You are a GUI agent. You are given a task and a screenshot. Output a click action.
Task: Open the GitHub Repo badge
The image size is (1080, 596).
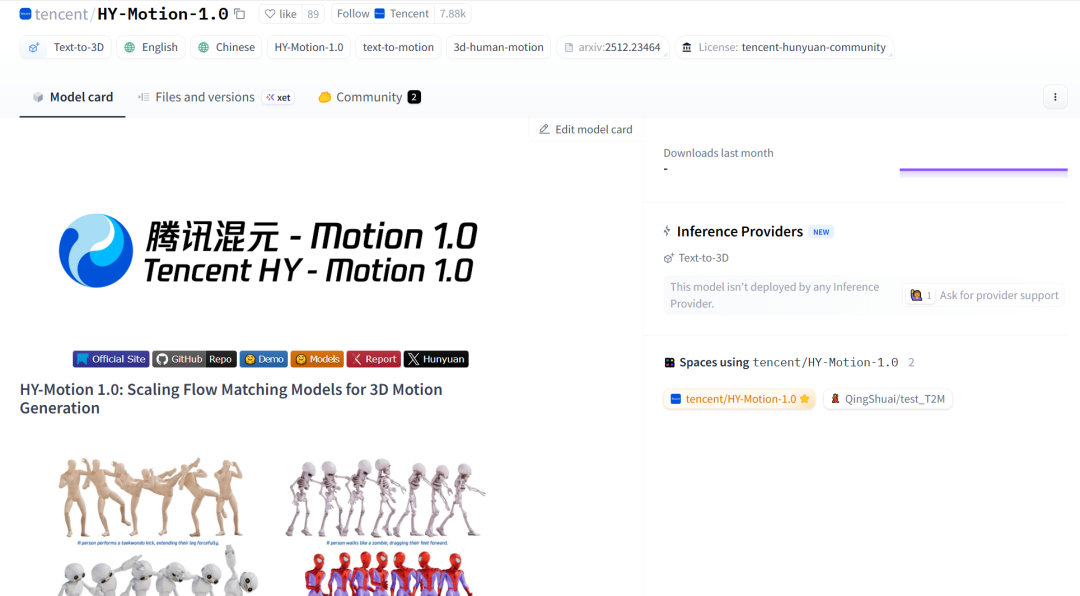tap(194, 359)
